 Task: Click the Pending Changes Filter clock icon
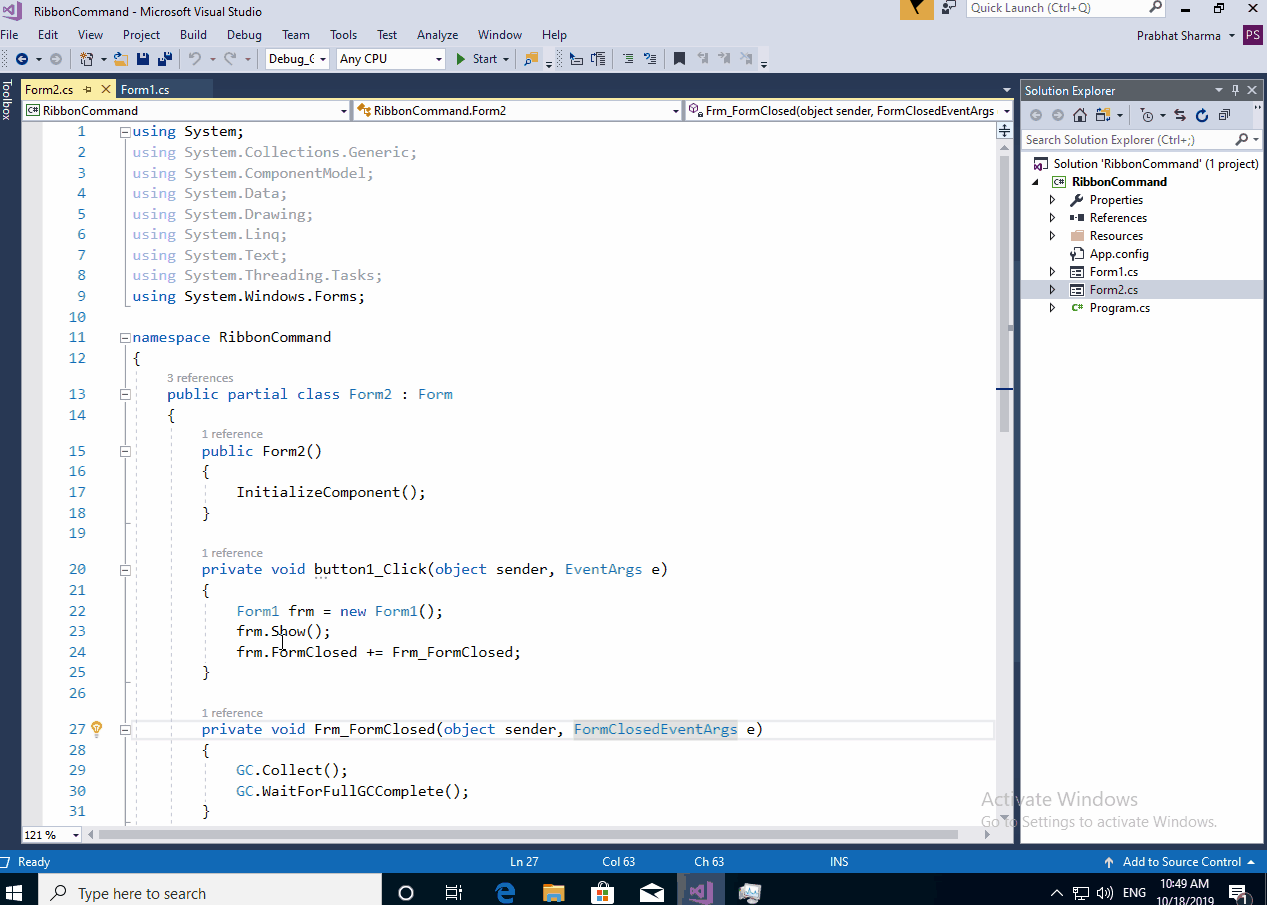(x=1147, y=115)
